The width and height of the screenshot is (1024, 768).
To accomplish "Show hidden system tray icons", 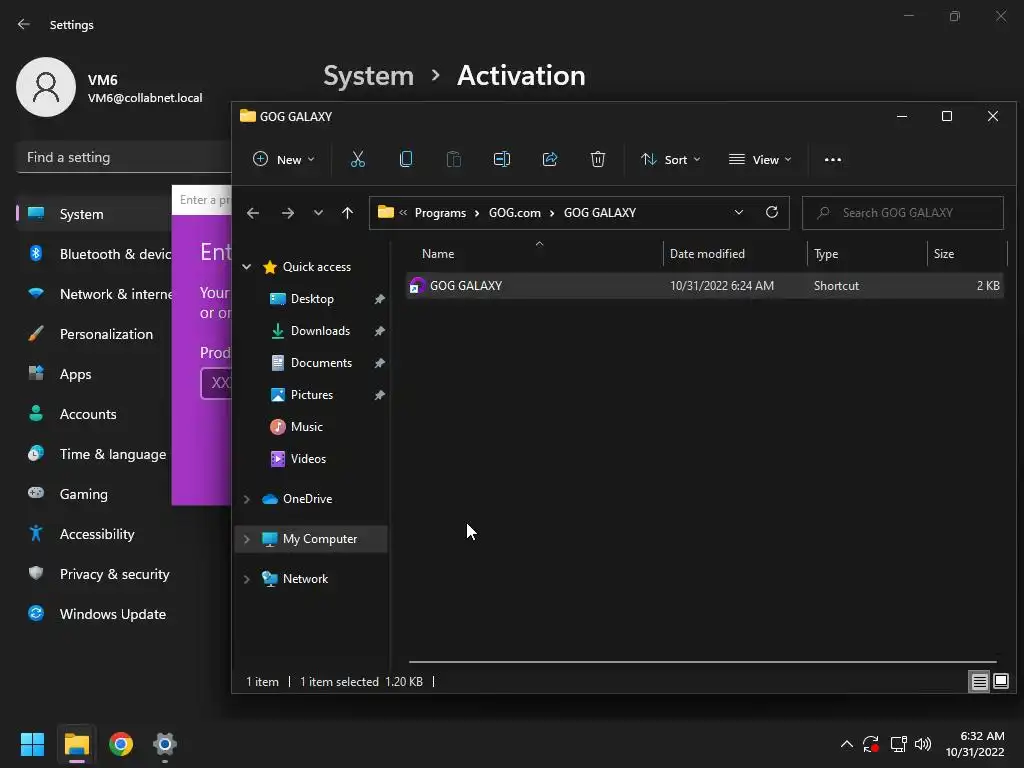I will (x=846, y=744).
